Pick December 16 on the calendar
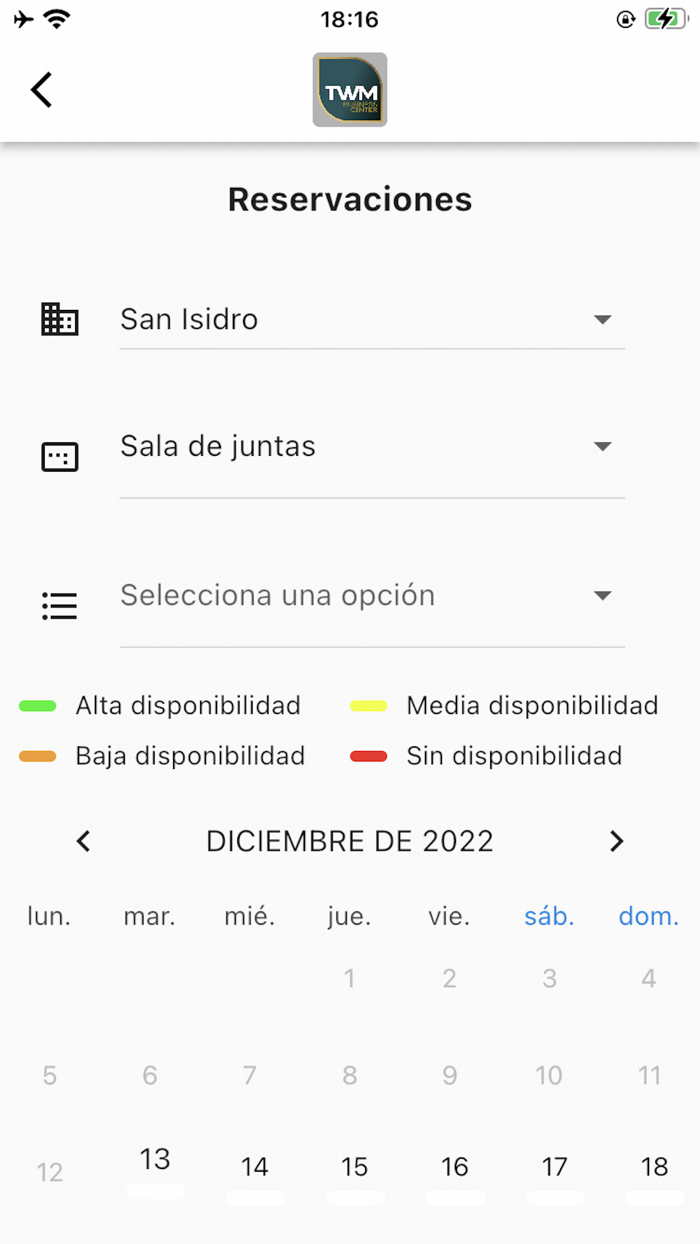 point(455,1168)
